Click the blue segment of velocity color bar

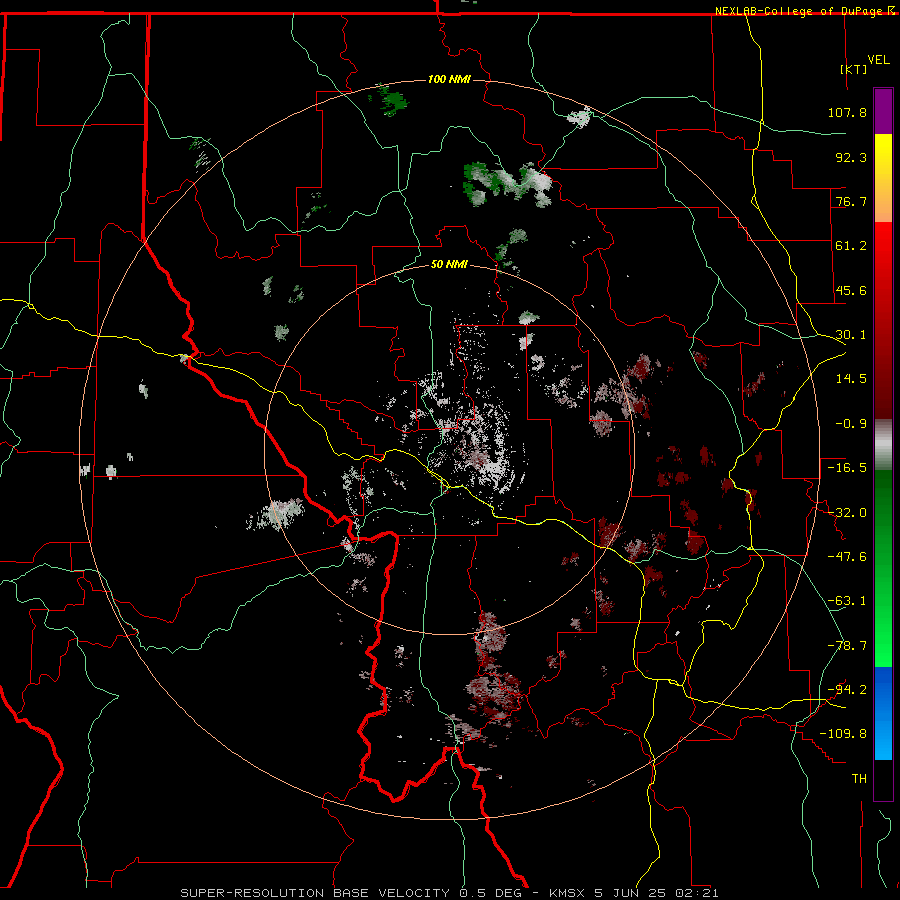coord(883,713)
